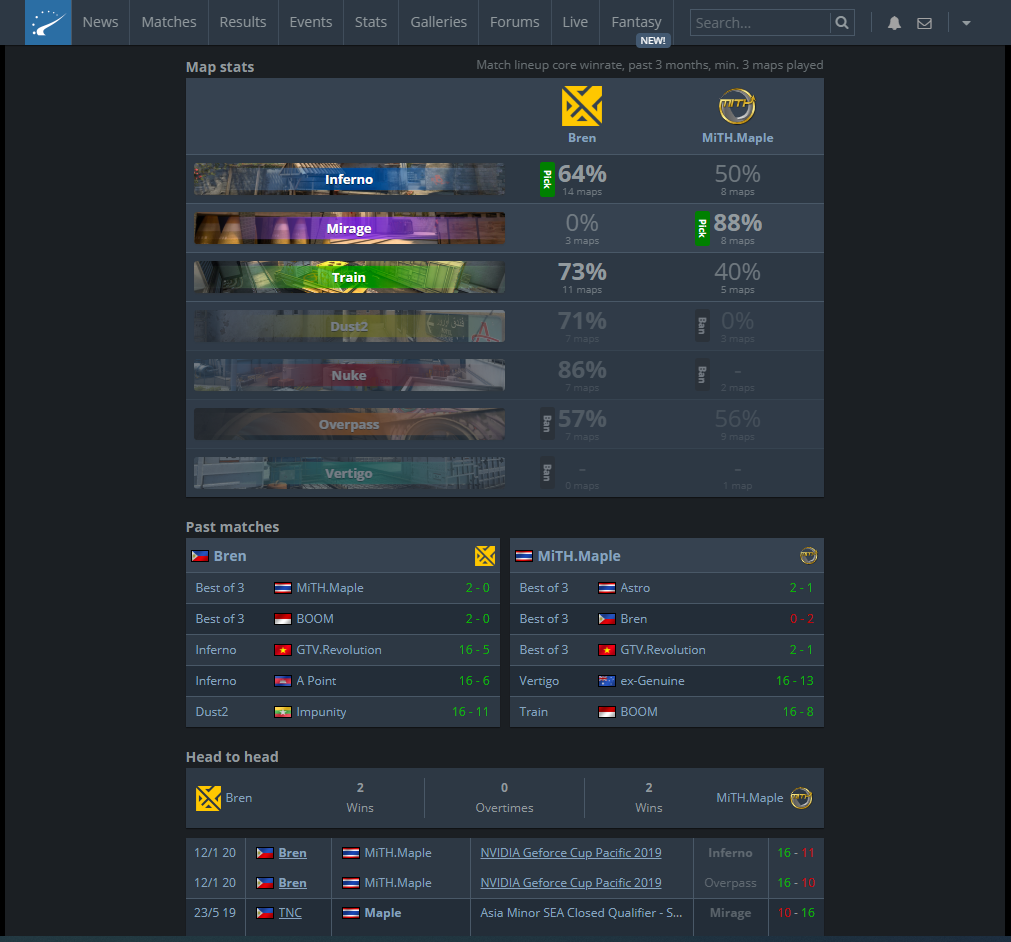The image size is (1011, 942).
Task: Click the Bren logo in Past matches header
Action: click(485, 556)
